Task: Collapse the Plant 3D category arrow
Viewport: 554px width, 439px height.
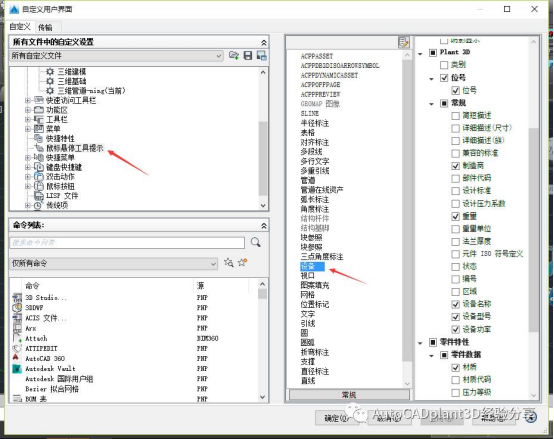Action: coord(420,54)
